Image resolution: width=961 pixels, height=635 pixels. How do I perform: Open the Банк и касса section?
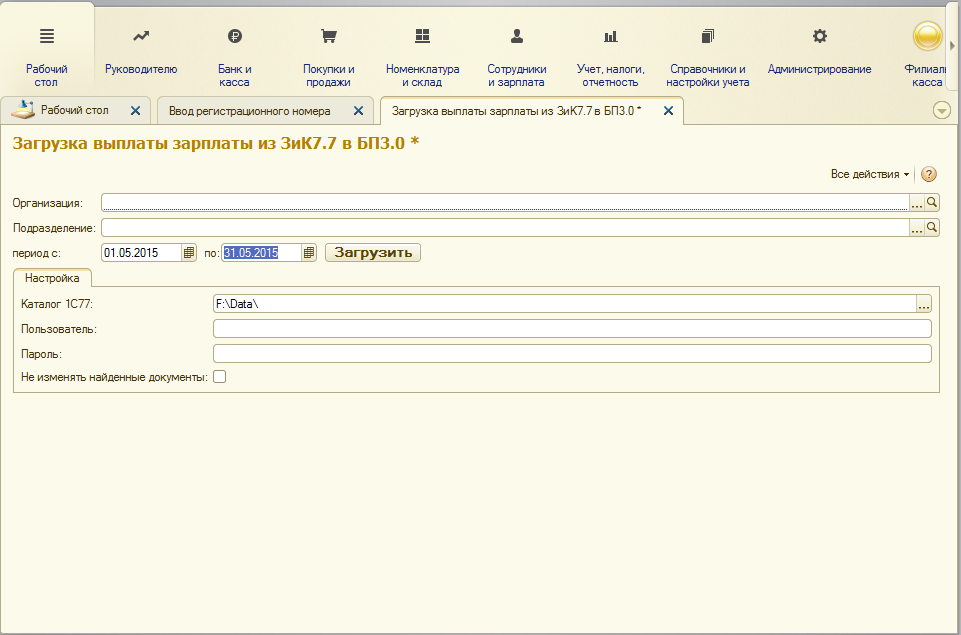coord(235,58)
